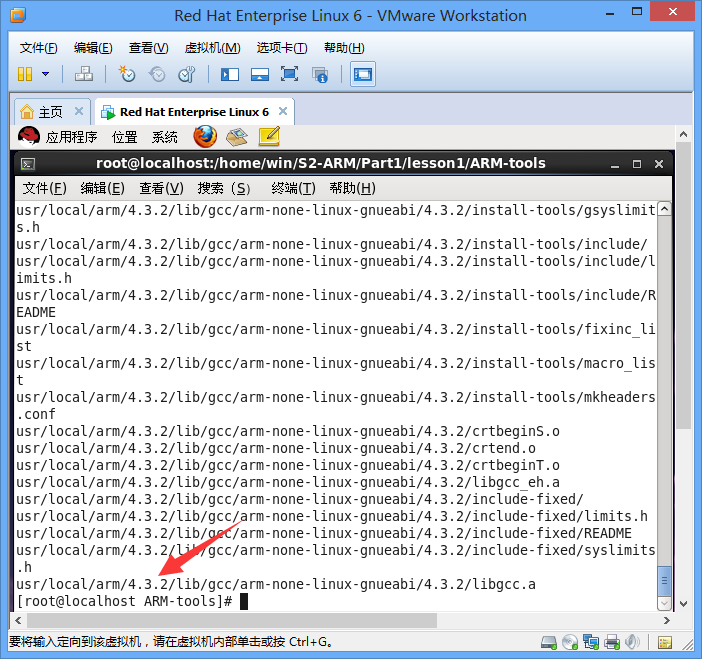
Task: Maximize the VMware Workstation window
Action: pyautogui.click(x=637, y=12)
